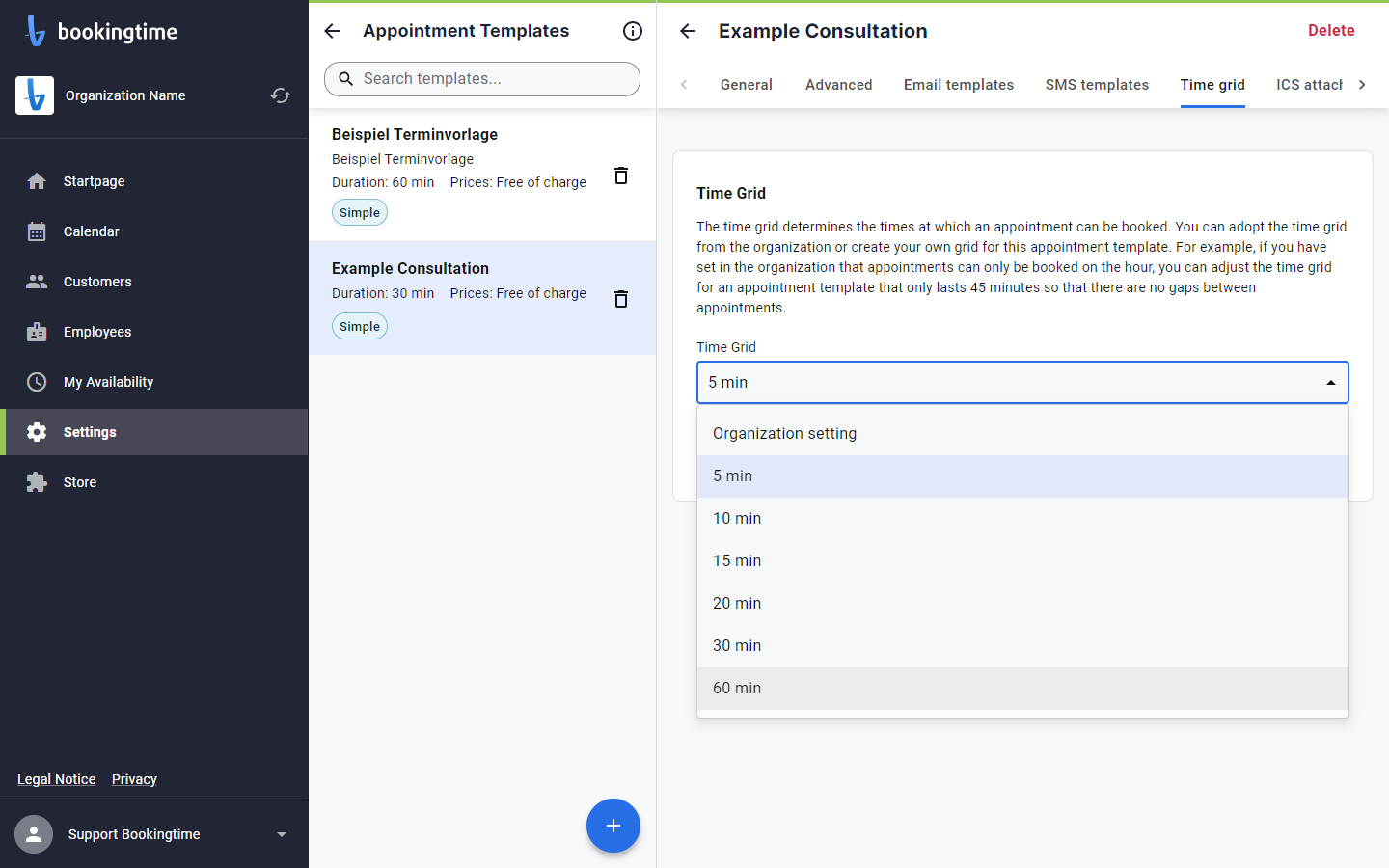Click the Support Bookingtime user avatar
Image resolution: width=1389 pixels, height=868 pixels.
[34, 834]
